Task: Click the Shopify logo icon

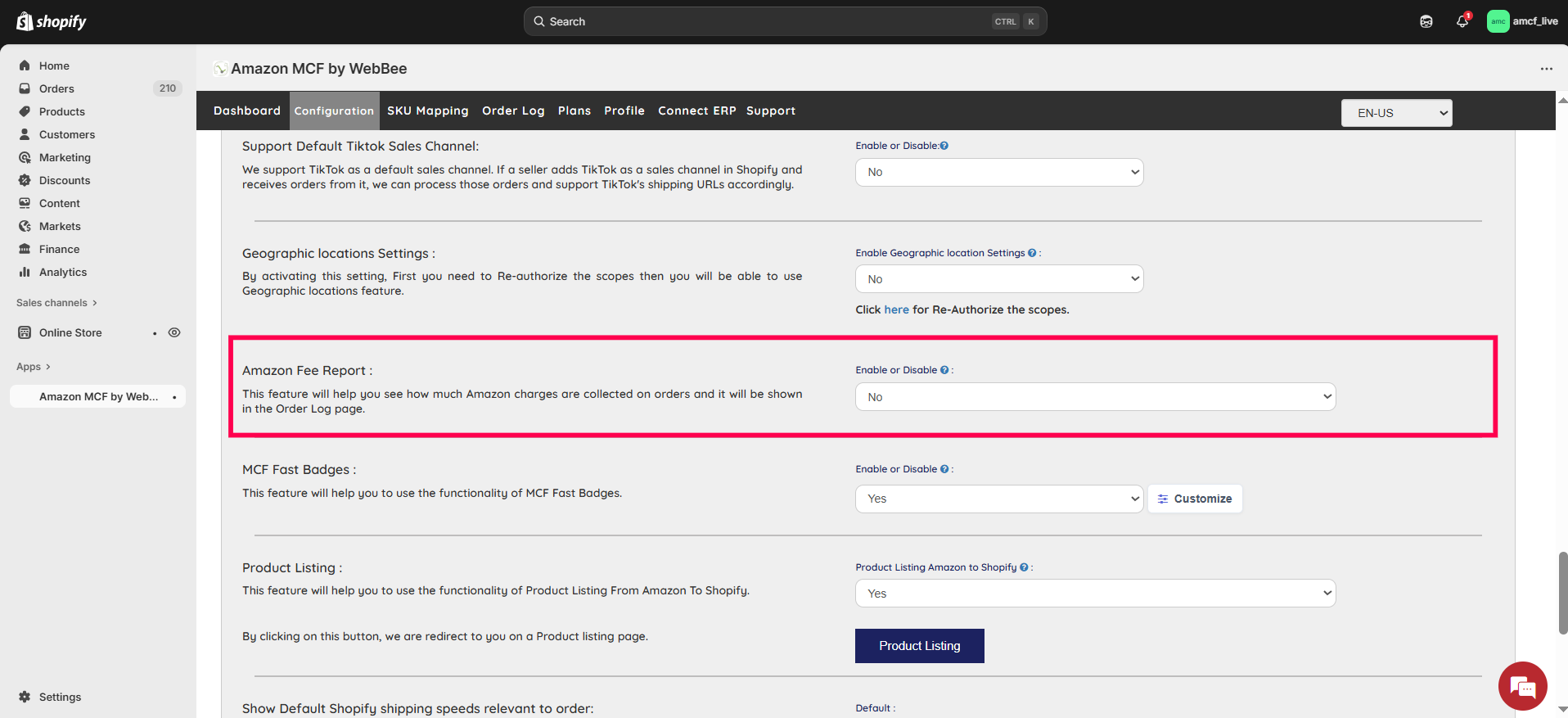Action: (x=25, y=21)
